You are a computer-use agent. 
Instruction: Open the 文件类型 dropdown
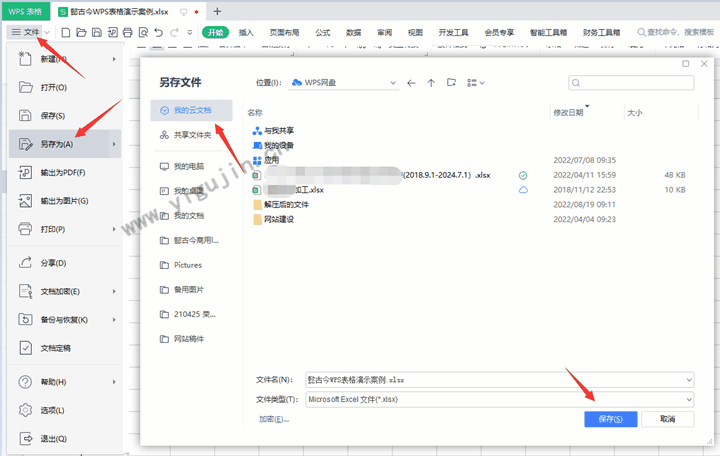coord(500,400)
